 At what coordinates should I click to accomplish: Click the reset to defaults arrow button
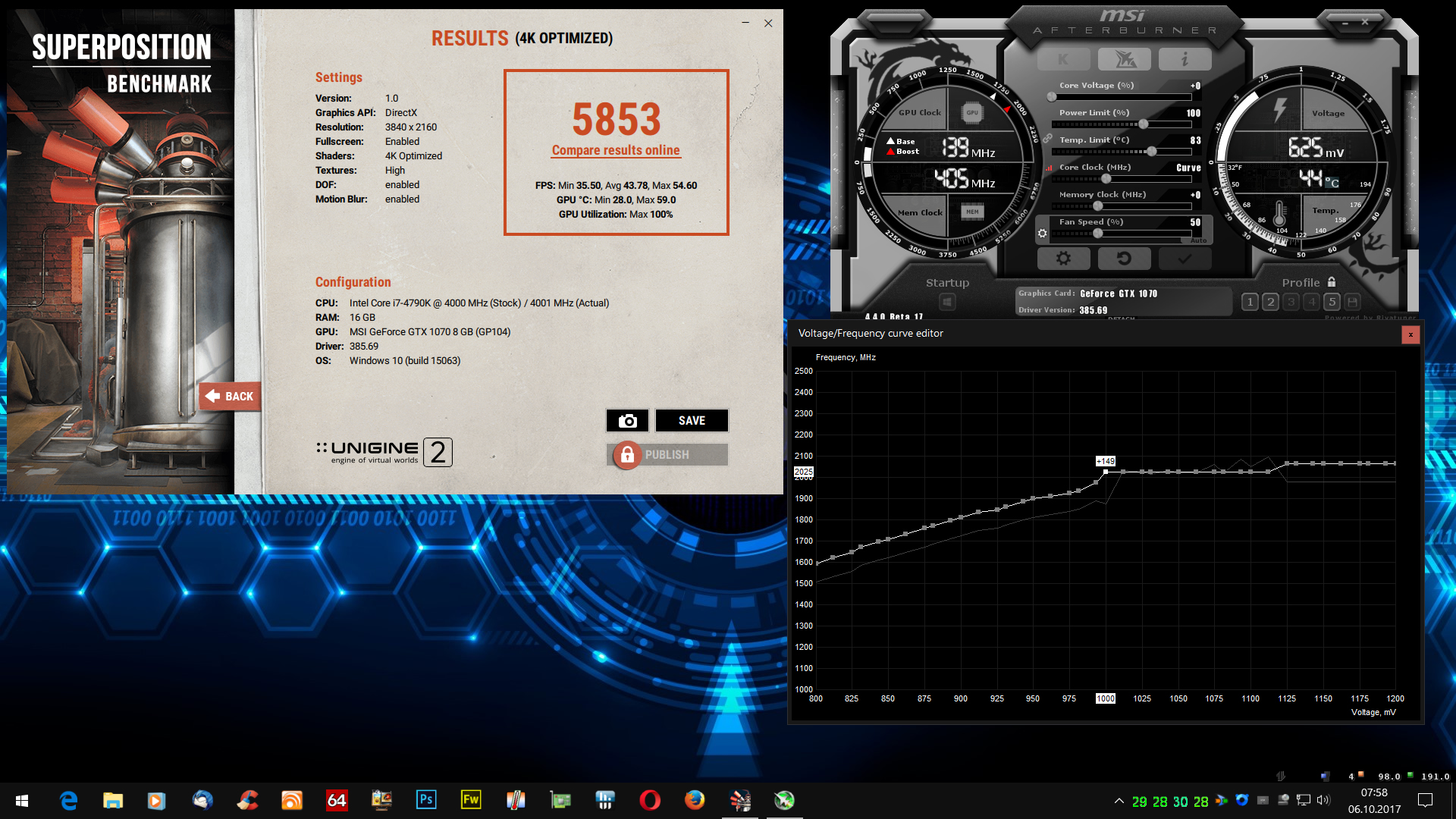coord(1124,259)
